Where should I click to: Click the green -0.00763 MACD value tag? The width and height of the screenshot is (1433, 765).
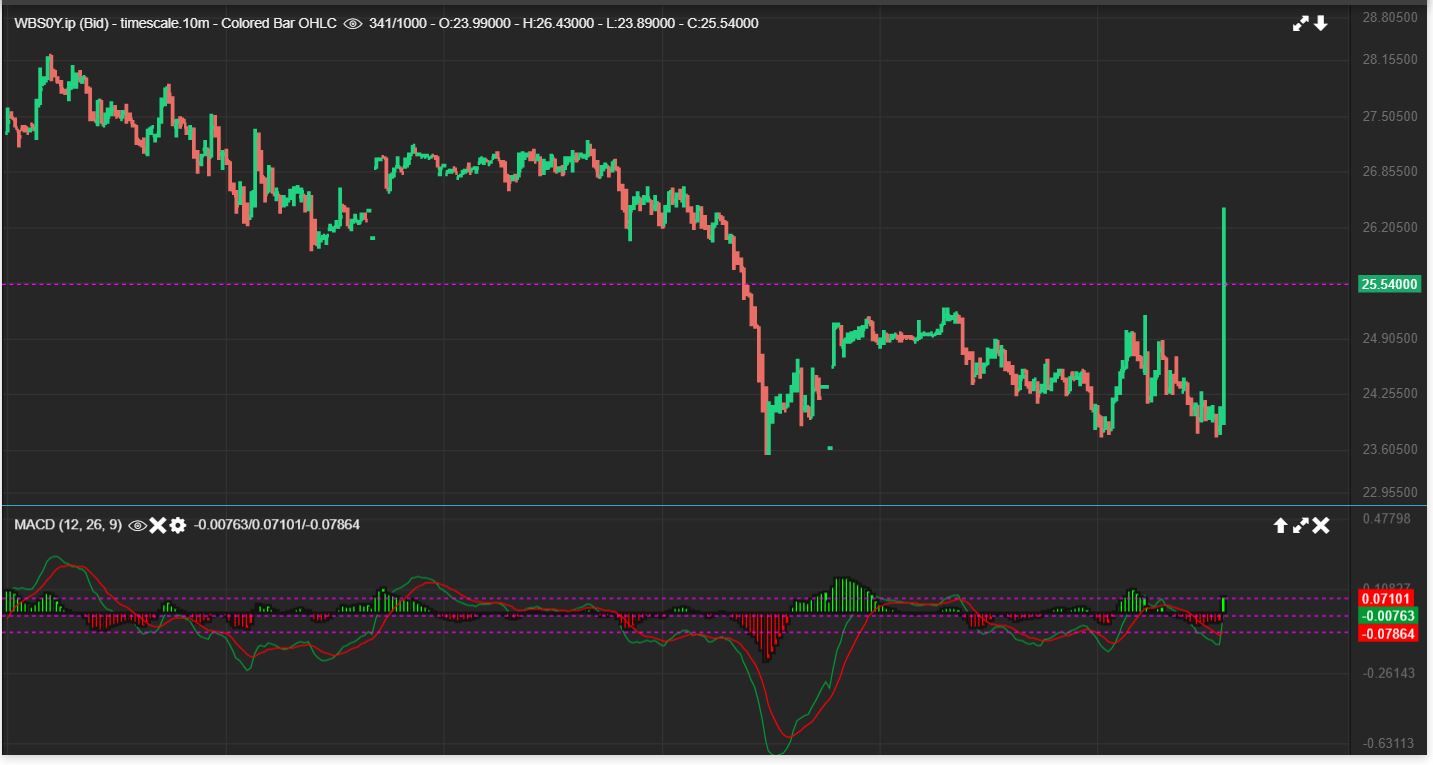[1389, 616]
